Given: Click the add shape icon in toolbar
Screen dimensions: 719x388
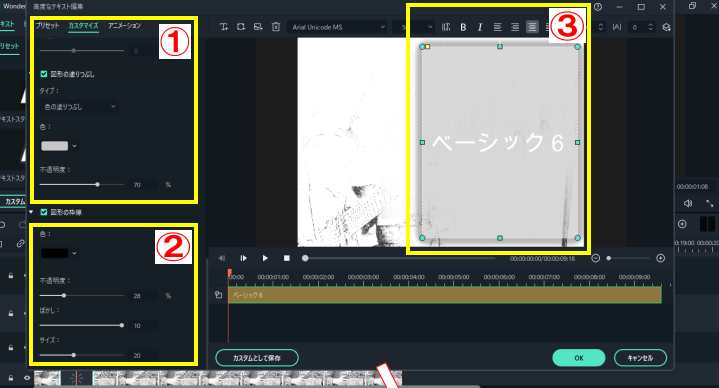Looking at the screenshot, I should (241, 27).
